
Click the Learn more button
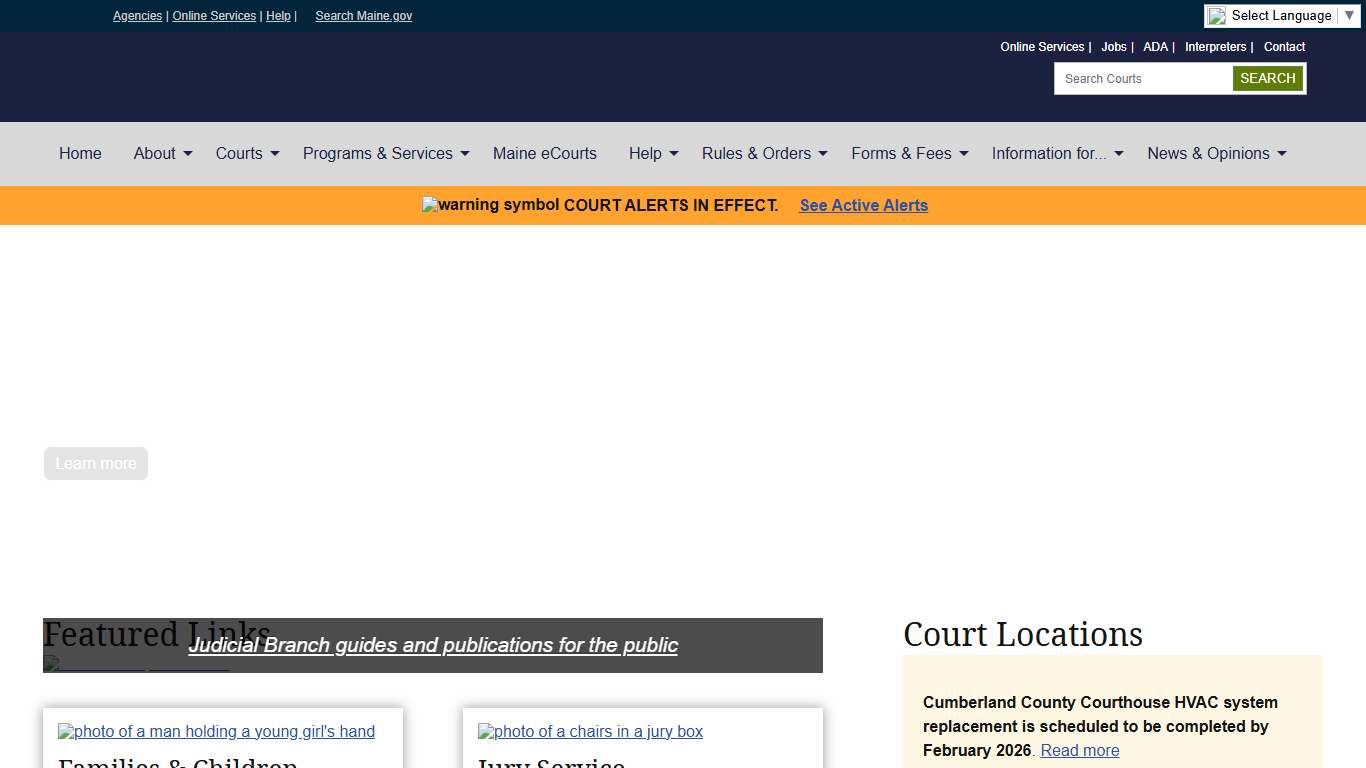click(x=95, y=463)
